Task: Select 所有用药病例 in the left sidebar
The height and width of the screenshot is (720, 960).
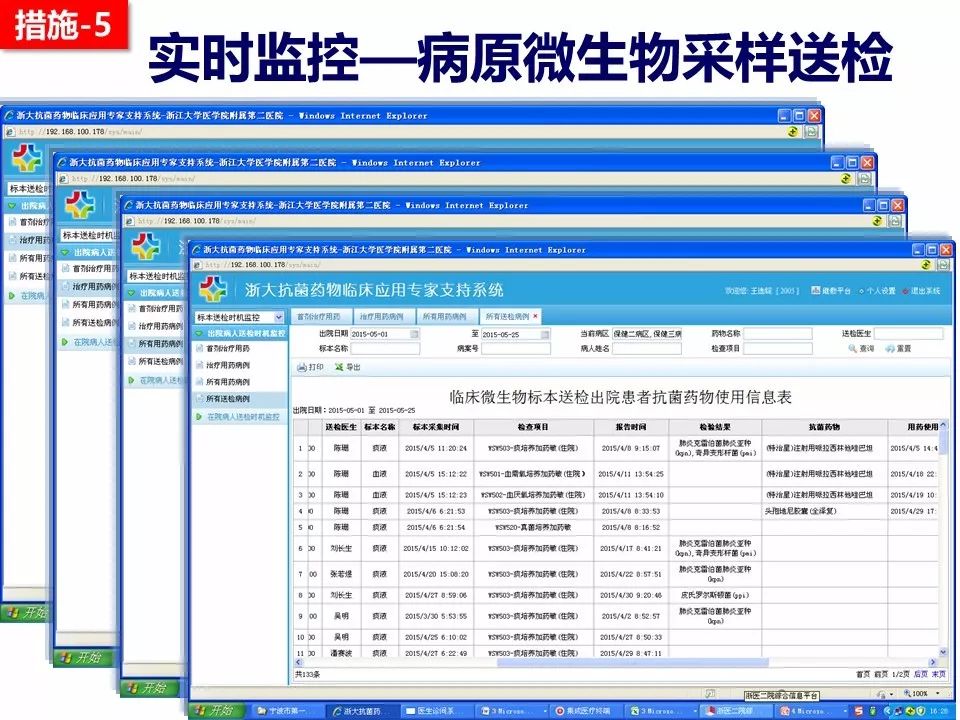Action: tap(228, 381)
